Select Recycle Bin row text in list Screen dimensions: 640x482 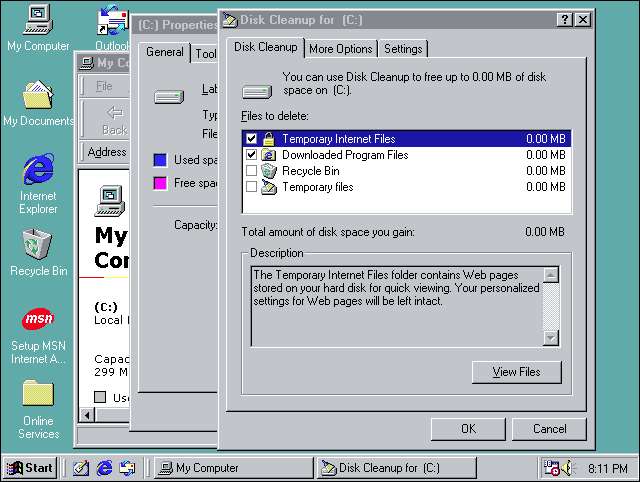311,171
